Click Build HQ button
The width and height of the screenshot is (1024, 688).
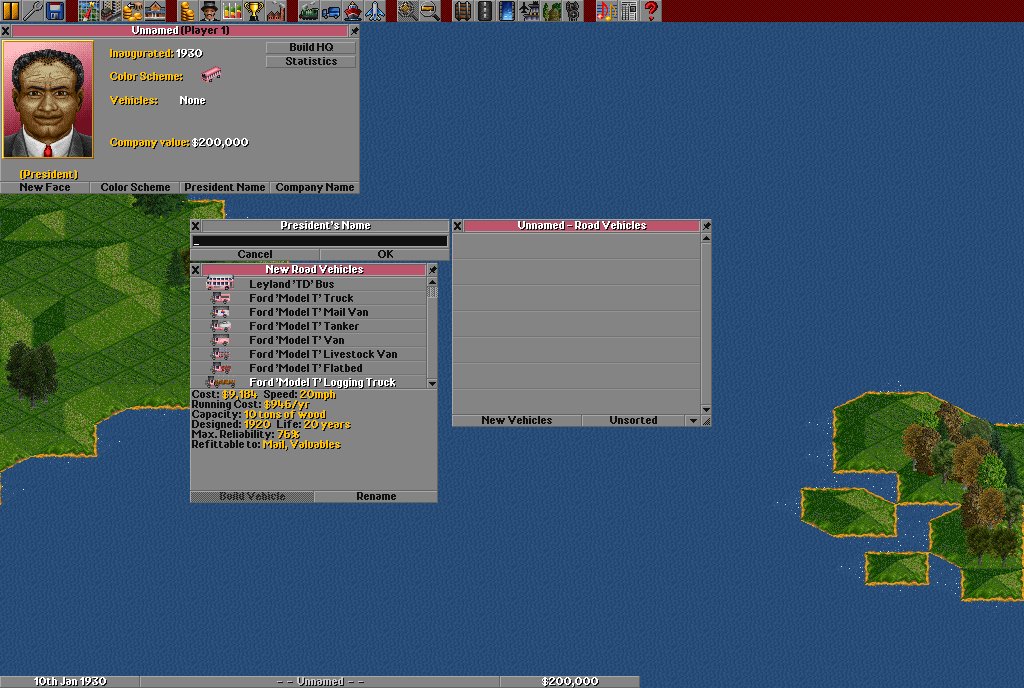click(311, 47)
